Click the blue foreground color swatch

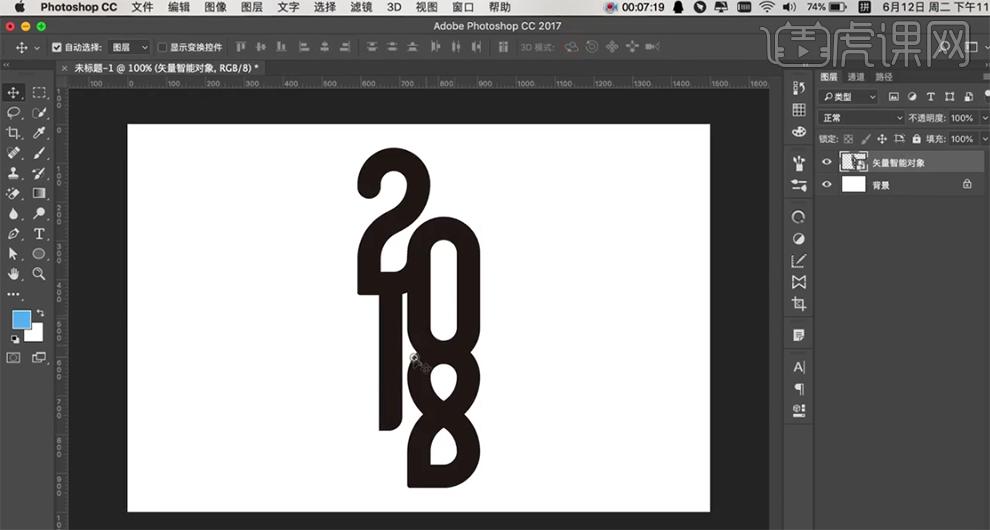point(20,320)
